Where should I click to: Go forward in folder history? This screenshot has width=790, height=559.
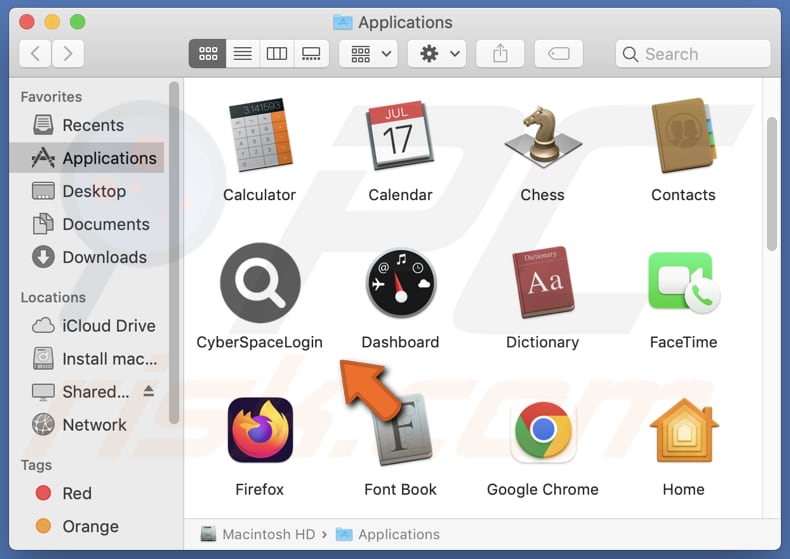point(68,53)
